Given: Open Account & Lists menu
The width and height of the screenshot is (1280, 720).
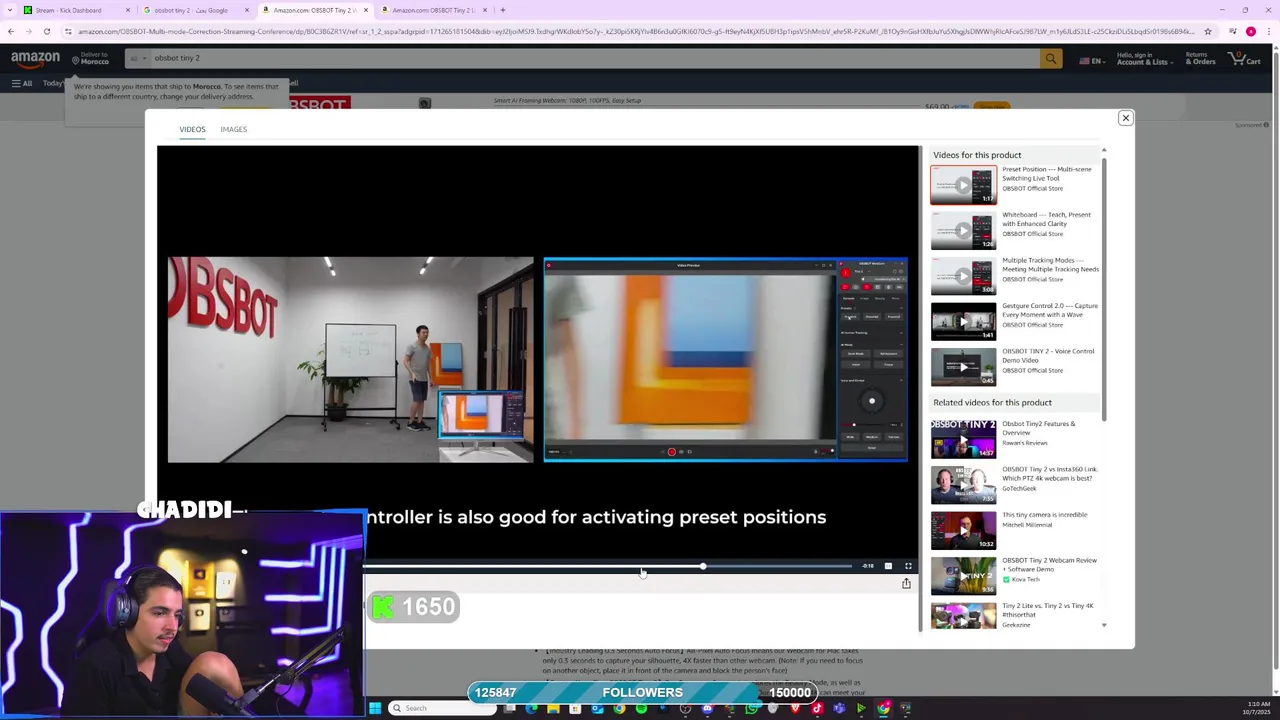Looking at the screenshot, I should click(x=1143, y=59).
